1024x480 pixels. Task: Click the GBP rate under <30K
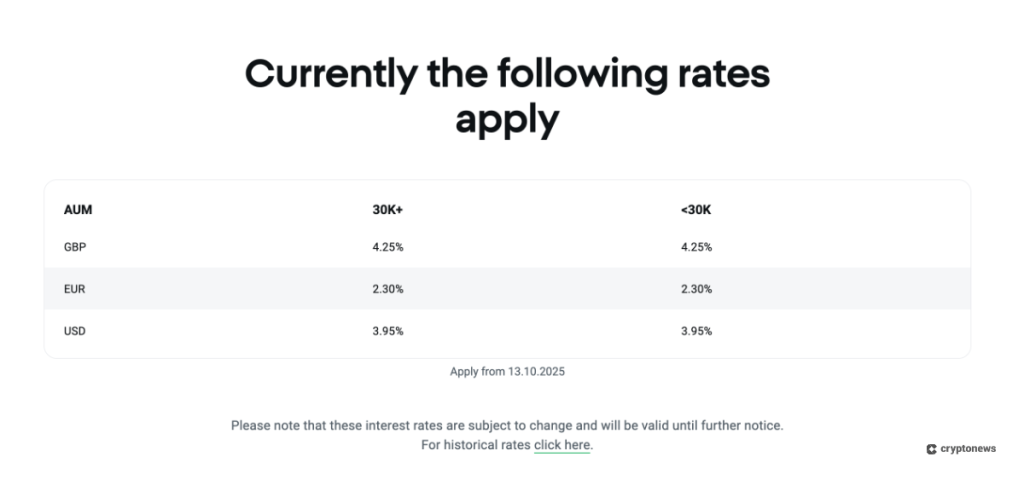696,247
